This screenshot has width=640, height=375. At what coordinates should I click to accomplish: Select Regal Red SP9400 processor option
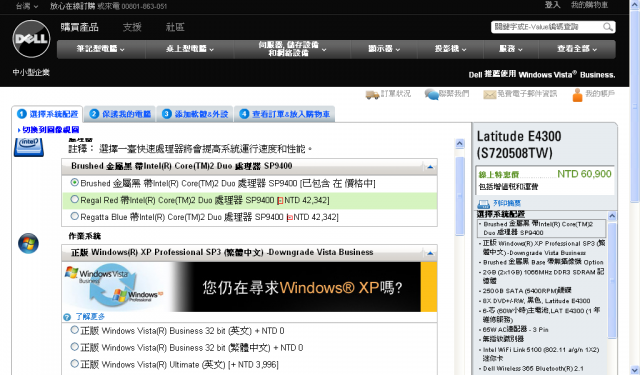(x=74, y=200)
